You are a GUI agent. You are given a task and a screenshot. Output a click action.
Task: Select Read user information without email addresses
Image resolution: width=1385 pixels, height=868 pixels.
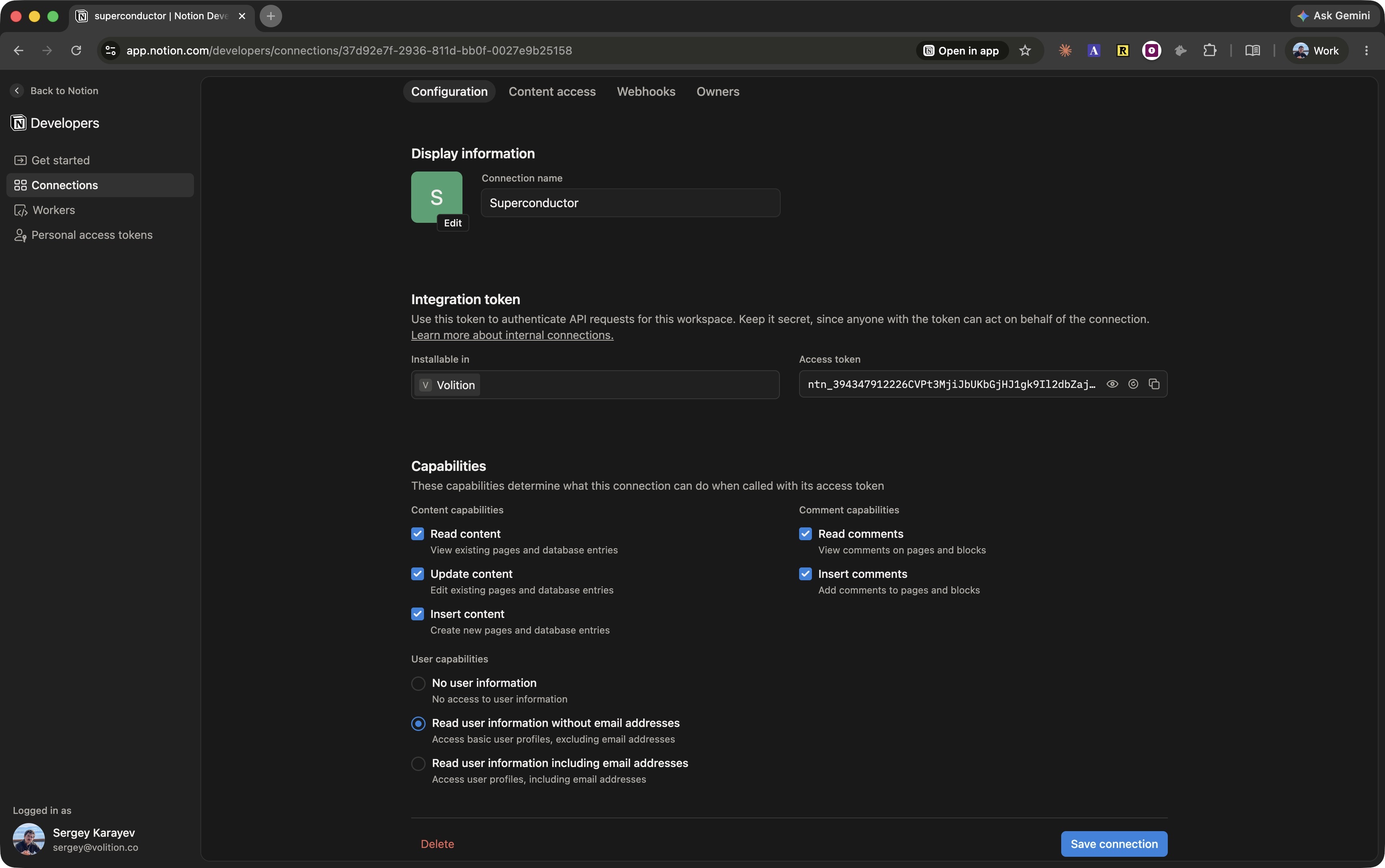click(418, 723)
